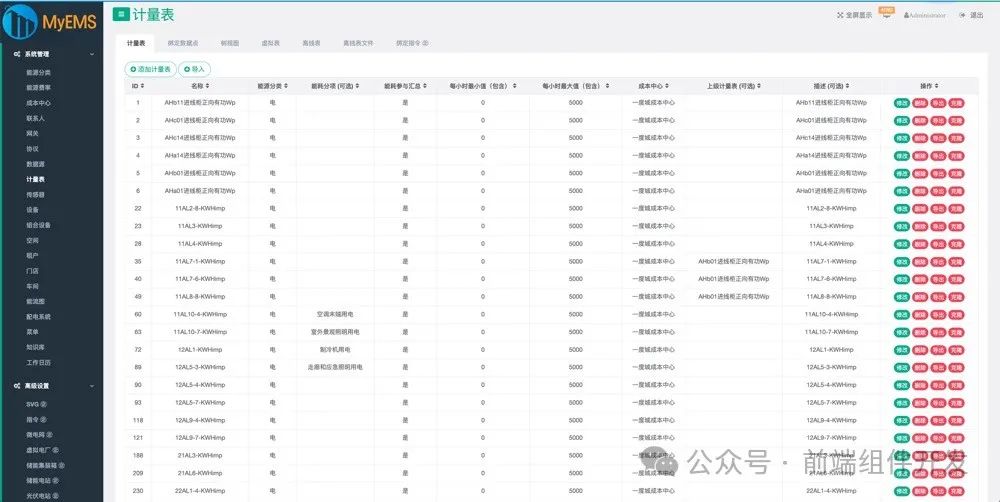Click the plus icon in 添加计量表

133,69
